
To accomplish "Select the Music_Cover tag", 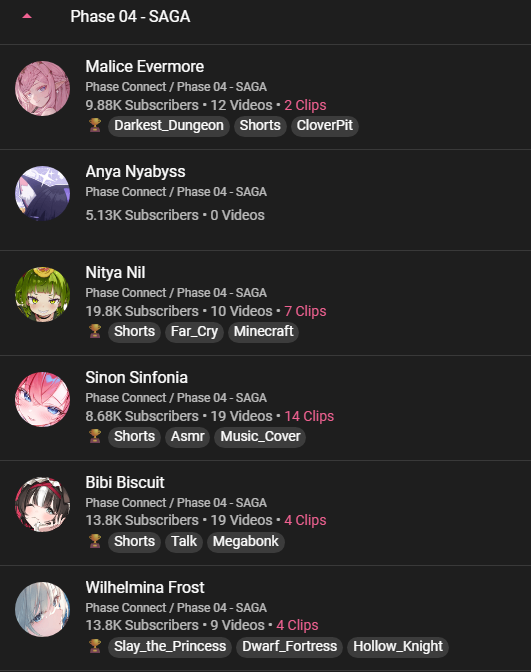I will (260, 437).
